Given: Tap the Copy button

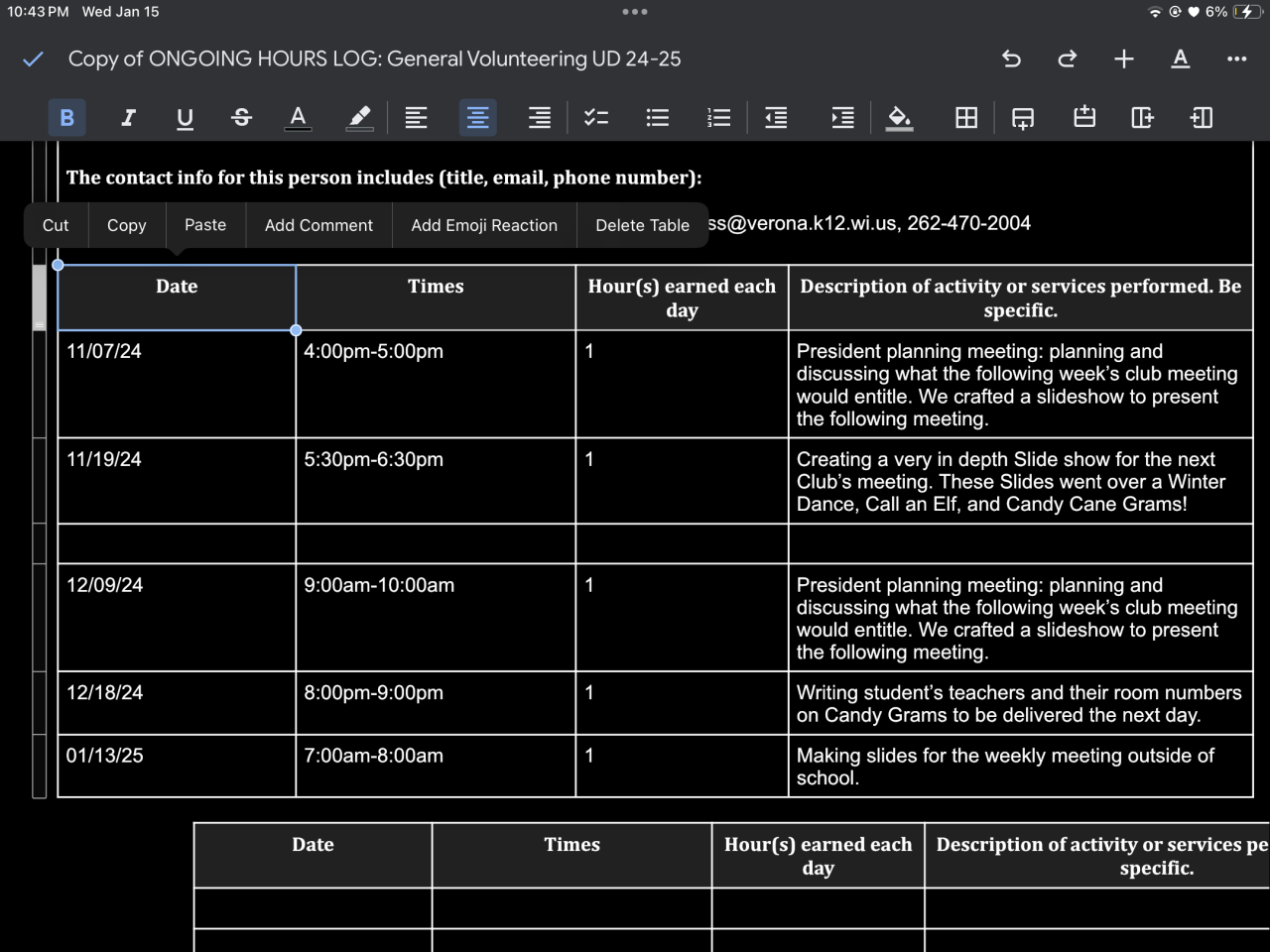Looking at the screenshot, I should pos(126,225).
